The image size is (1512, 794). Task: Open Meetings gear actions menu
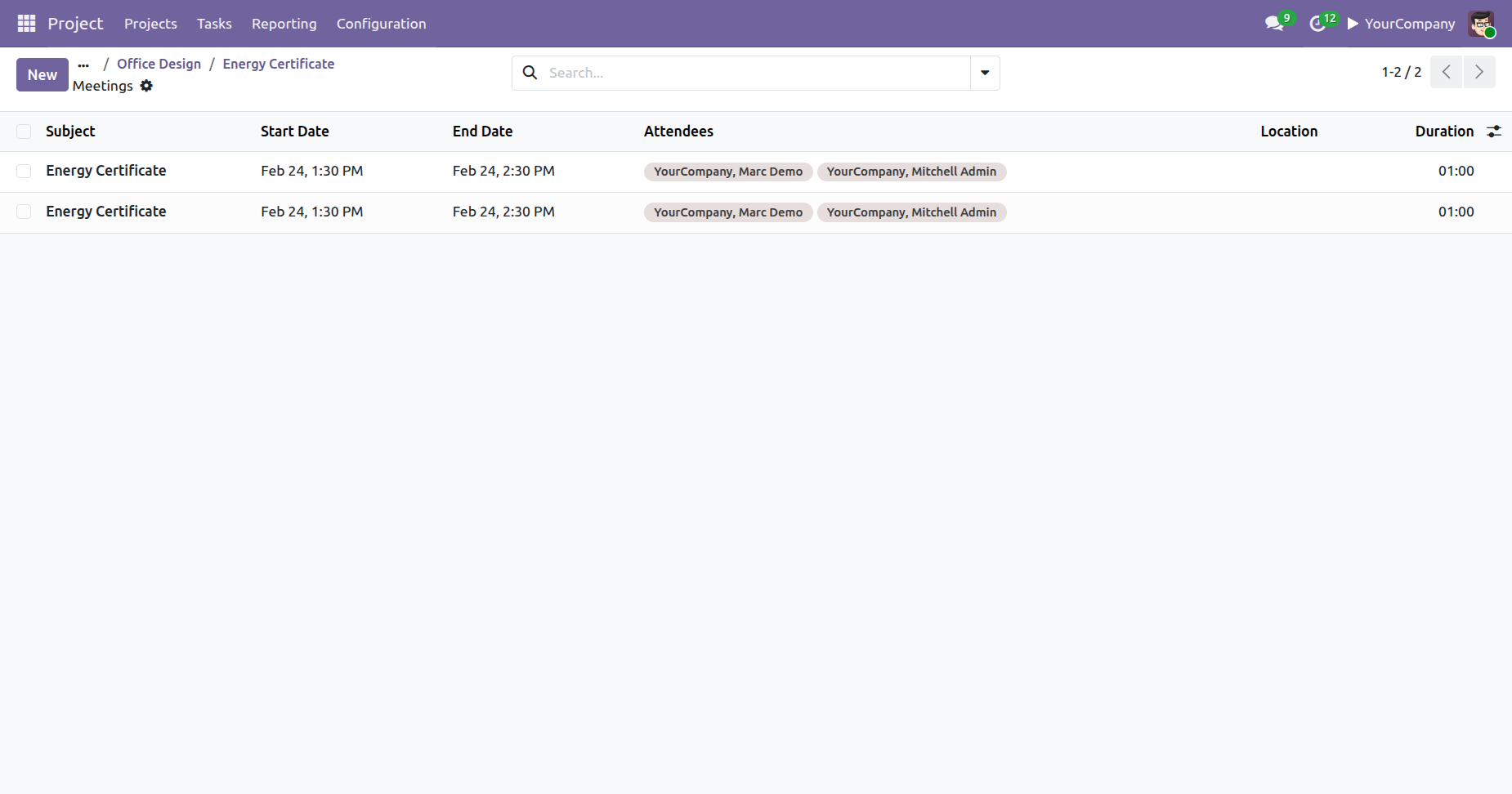pyautogui.click(x=146, y=86)
